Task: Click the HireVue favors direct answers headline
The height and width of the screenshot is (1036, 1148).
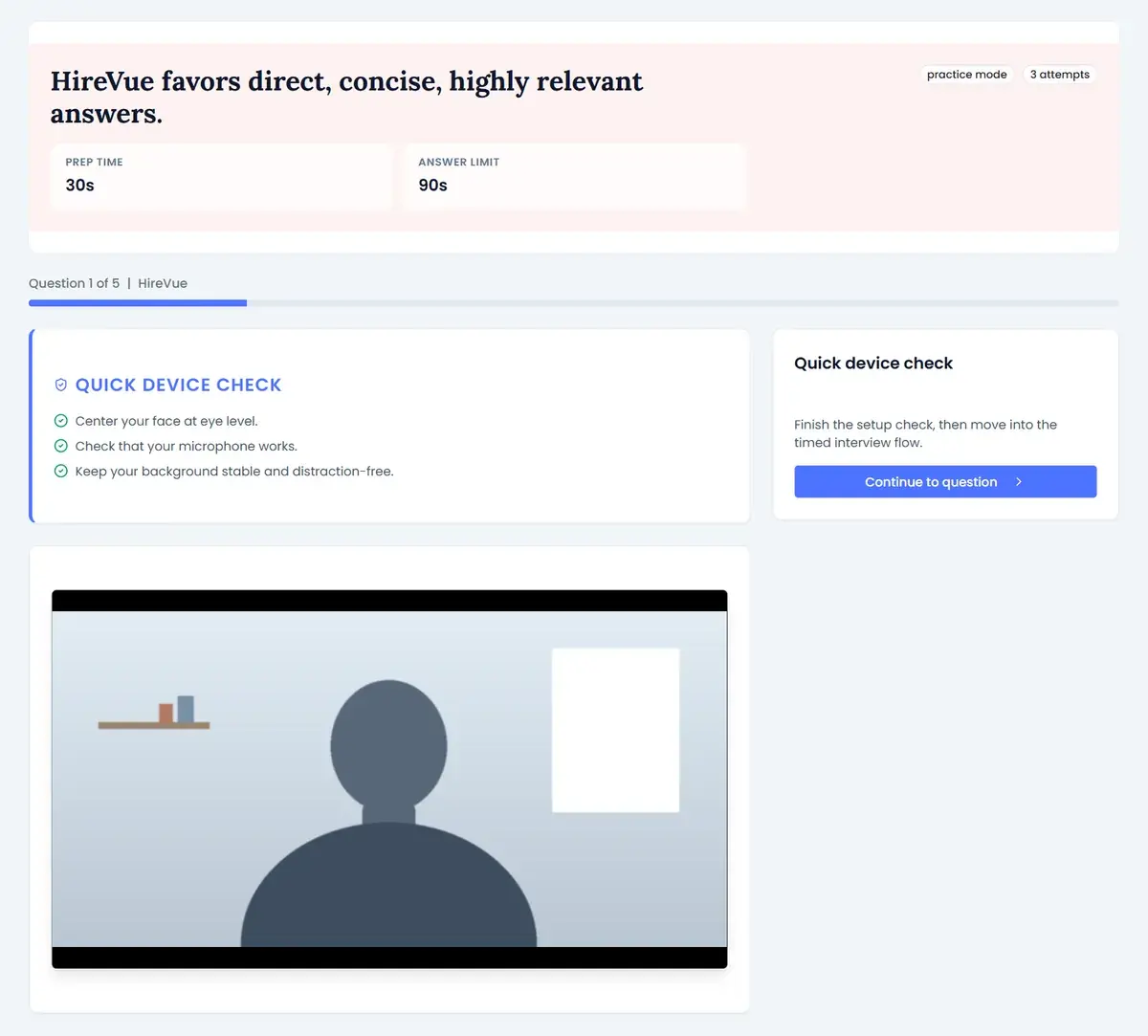Action: point(346,97)
